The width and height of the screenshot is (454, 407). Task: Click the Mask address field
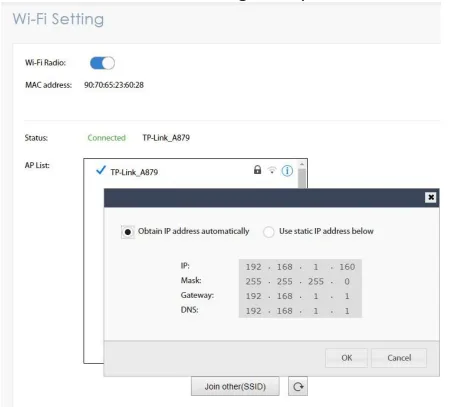[300, 281]
